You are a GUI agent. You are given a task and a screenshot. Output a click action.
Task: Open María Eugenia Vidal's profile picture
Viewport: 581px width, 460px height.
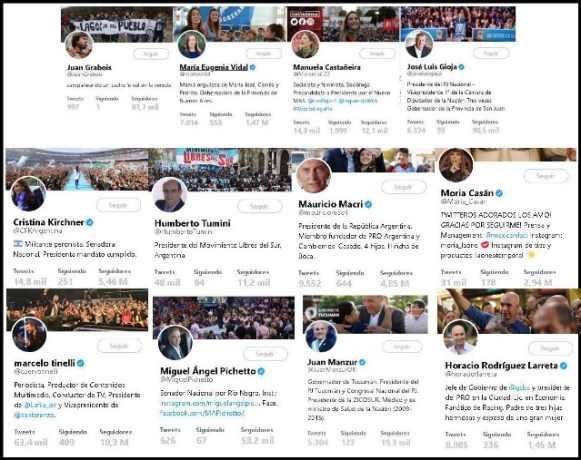[x=192, y=44]
